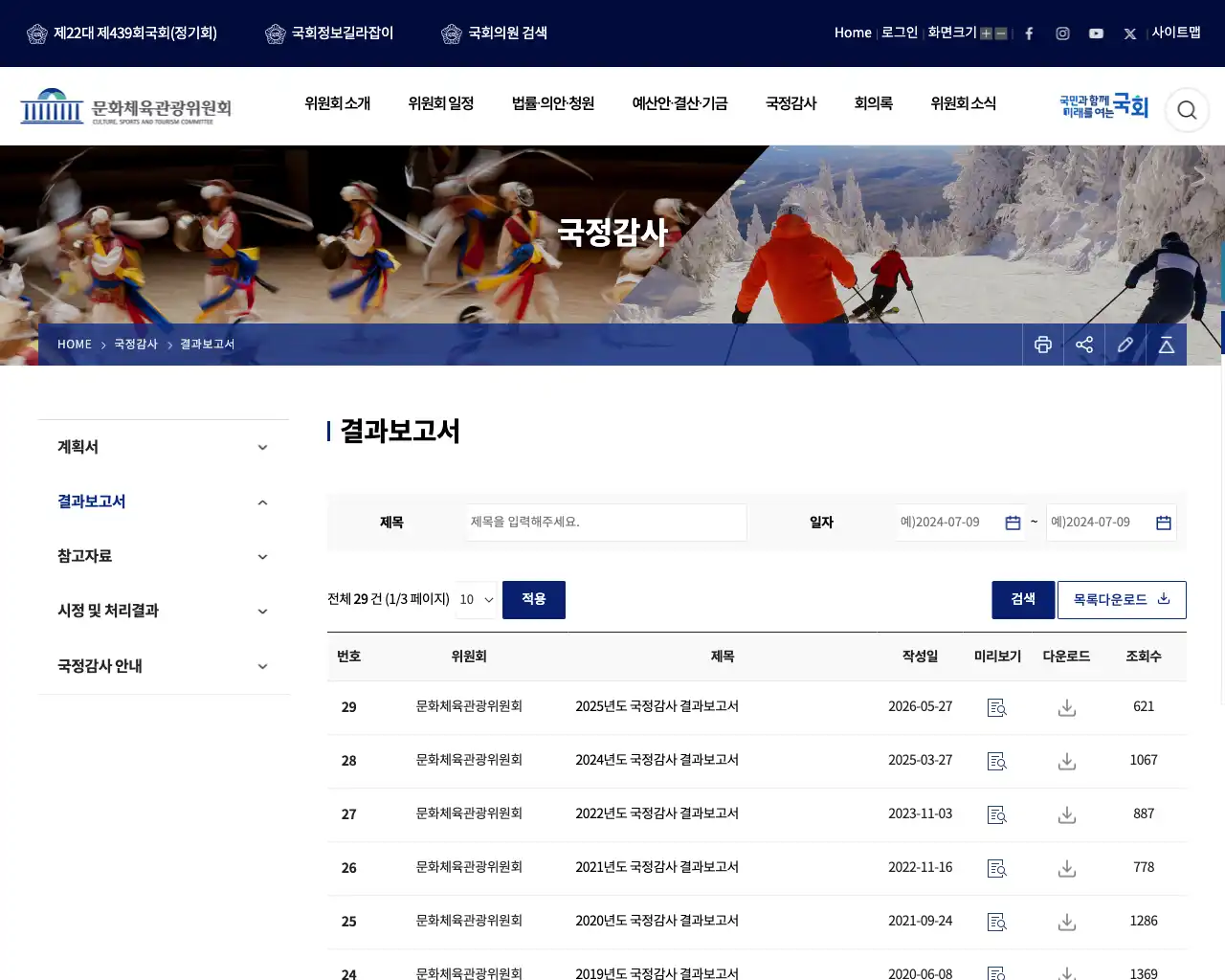Open the X (Twitter) icon link
The height and width of the screenshot is (980, 1225).
click(1130, 33)
